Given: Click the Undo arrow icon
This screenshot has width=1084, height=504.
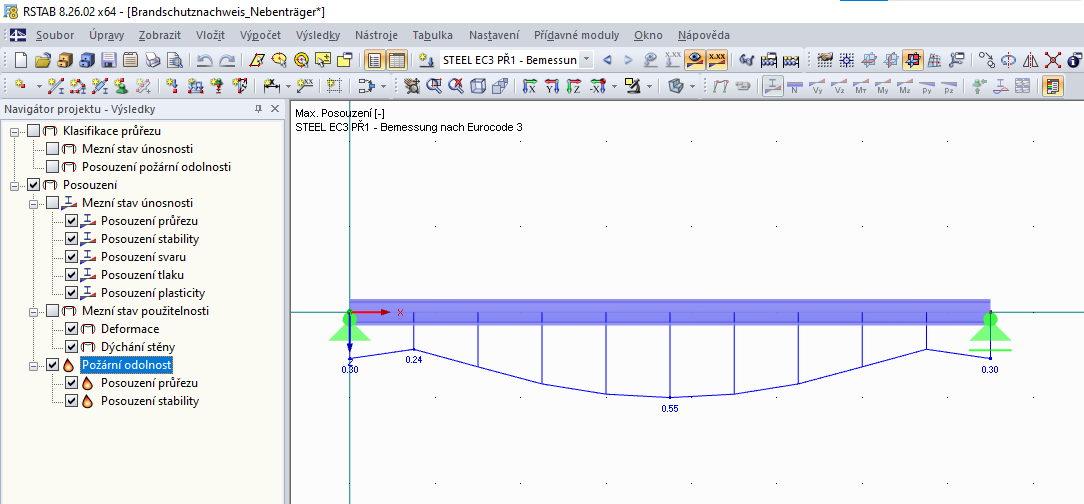Looking at the screenshot, I should pos(205,60).
